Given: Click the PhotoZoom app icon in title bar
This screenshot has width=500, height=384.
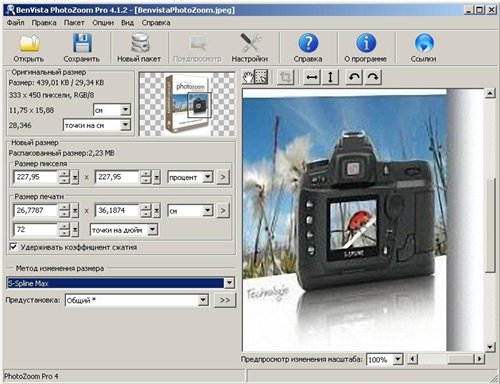Looking at the screenshot, I should click(10, 10).
